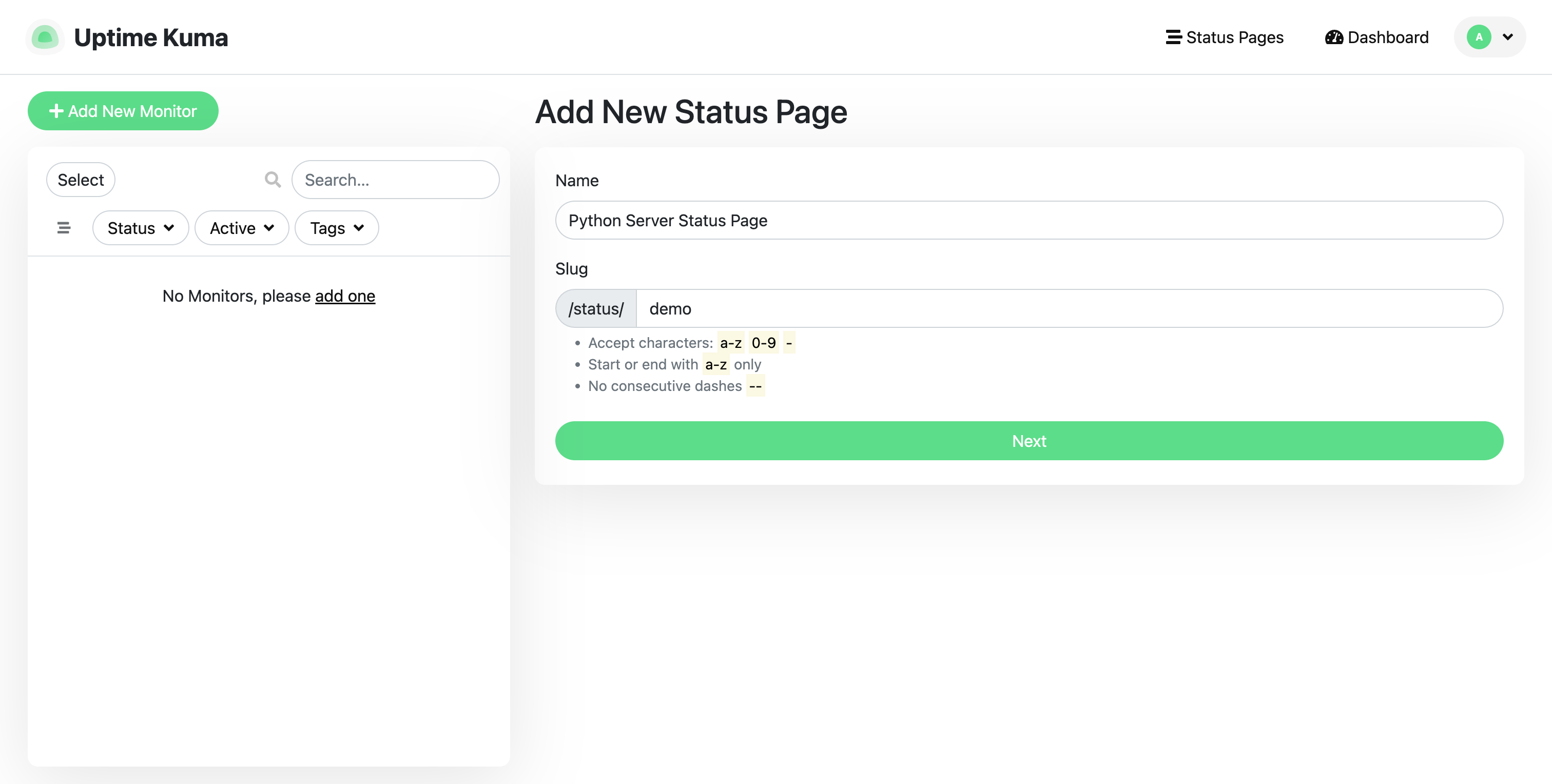
Task: Click the /status/ prefix label
Action: point(596,308)
